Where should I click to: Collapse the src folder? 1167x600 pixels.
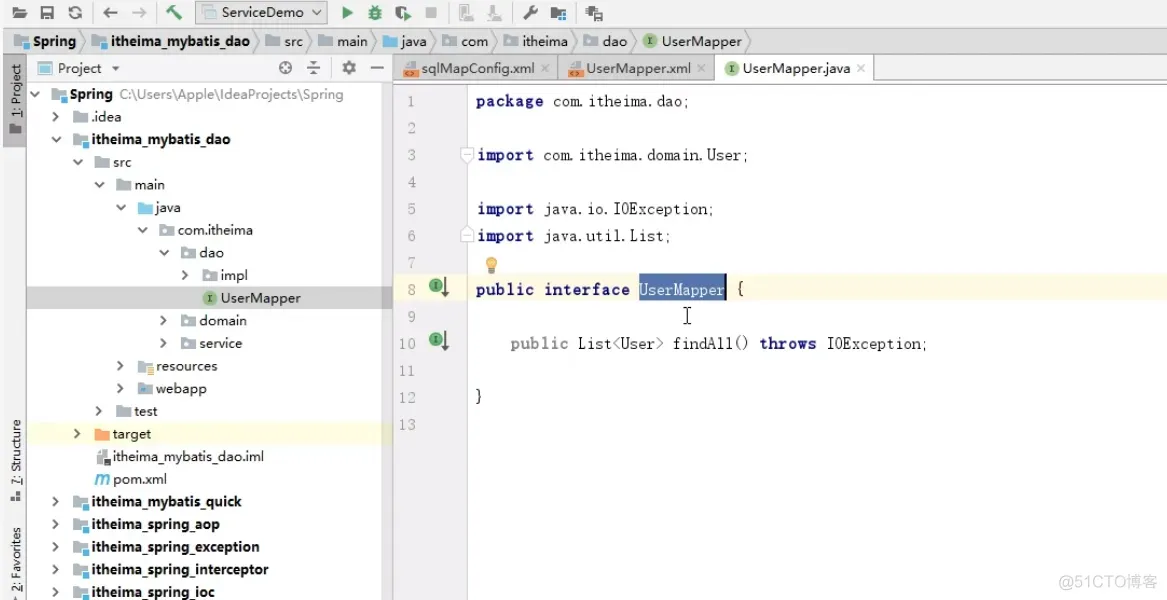coord(77,162)
